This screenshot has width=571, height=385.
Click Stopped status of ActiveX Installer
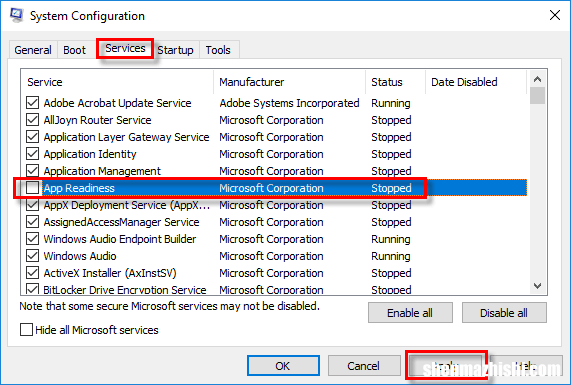(391, 273)
